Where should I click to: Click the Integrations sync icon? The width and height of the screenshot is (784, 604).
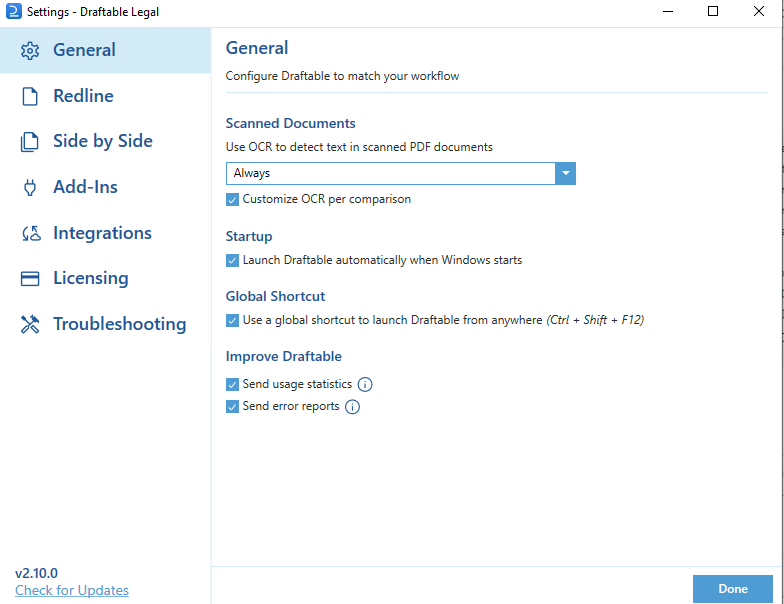pyautogui.click(x=31, y=234)
